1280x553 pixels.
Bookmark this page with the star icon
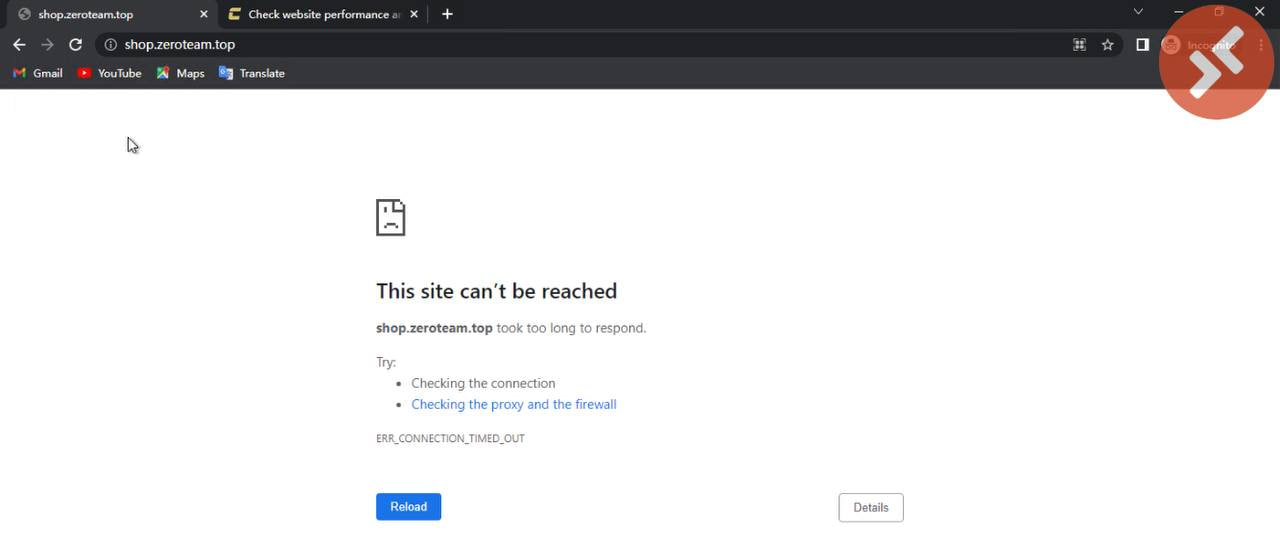coord(1107,45)
